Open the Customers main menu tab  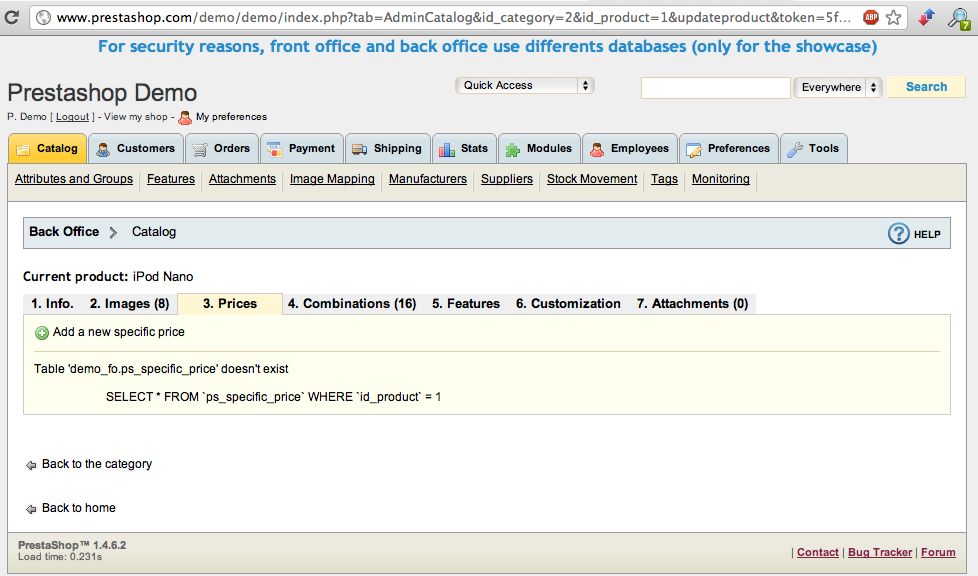coord(136,149)
